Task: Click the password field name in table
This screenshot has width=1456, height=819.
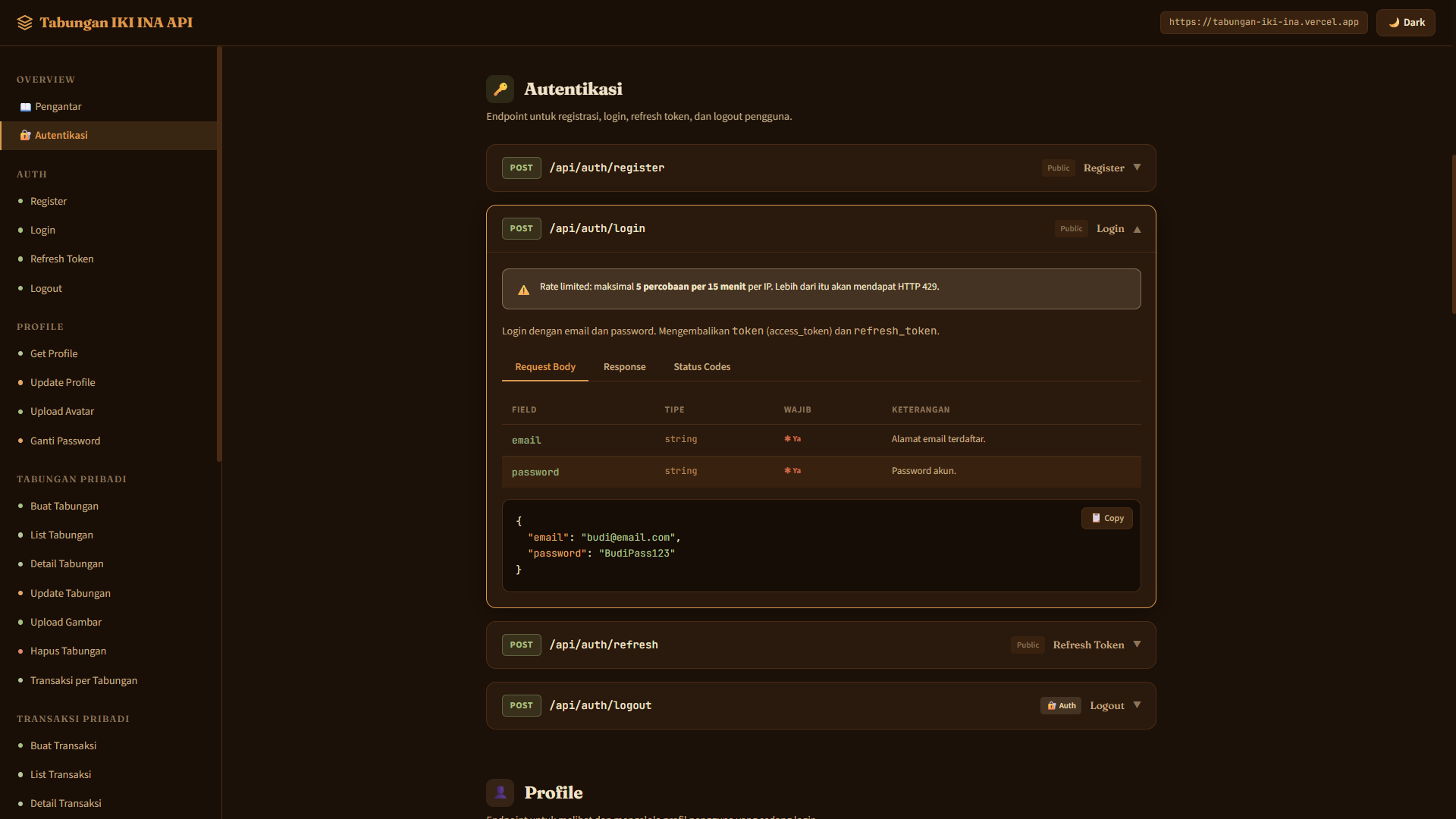Action: pyautogui.click(x=535, y=472)
